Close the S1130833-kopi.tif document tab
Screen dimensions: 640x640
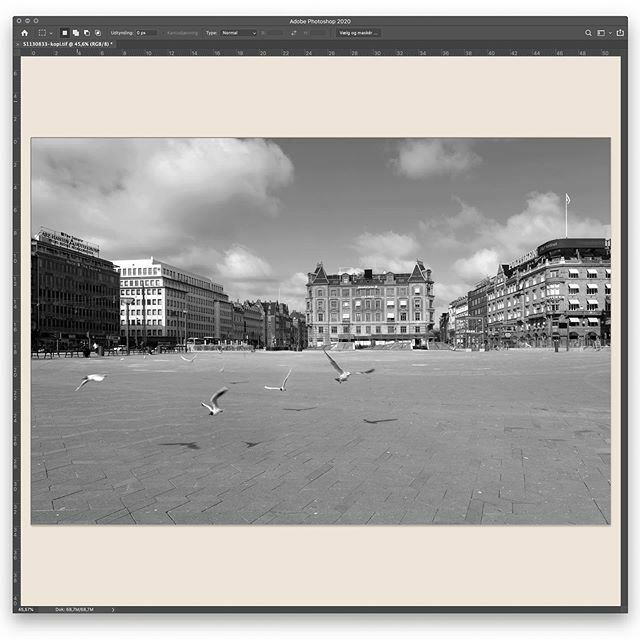coord(18,44)
